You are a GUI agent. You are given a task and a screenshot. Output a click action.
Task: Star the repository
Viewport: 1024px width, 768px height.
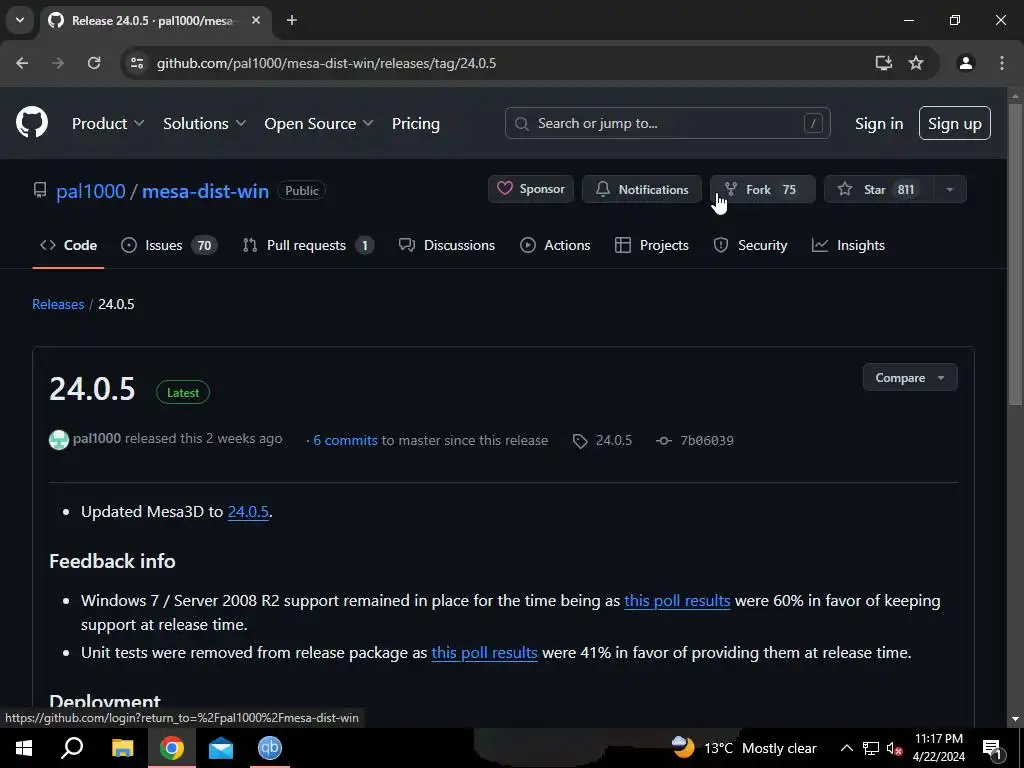click(878, 189)
